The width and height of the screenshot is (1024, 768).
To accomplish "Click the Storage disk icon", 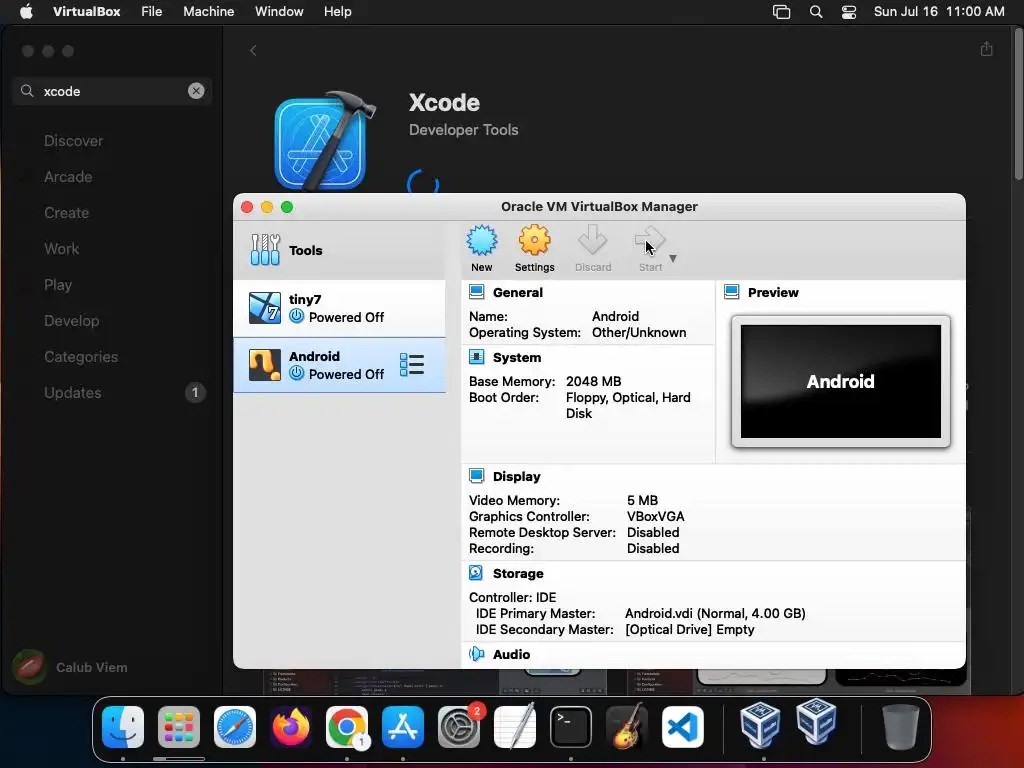I will (476, 573).
